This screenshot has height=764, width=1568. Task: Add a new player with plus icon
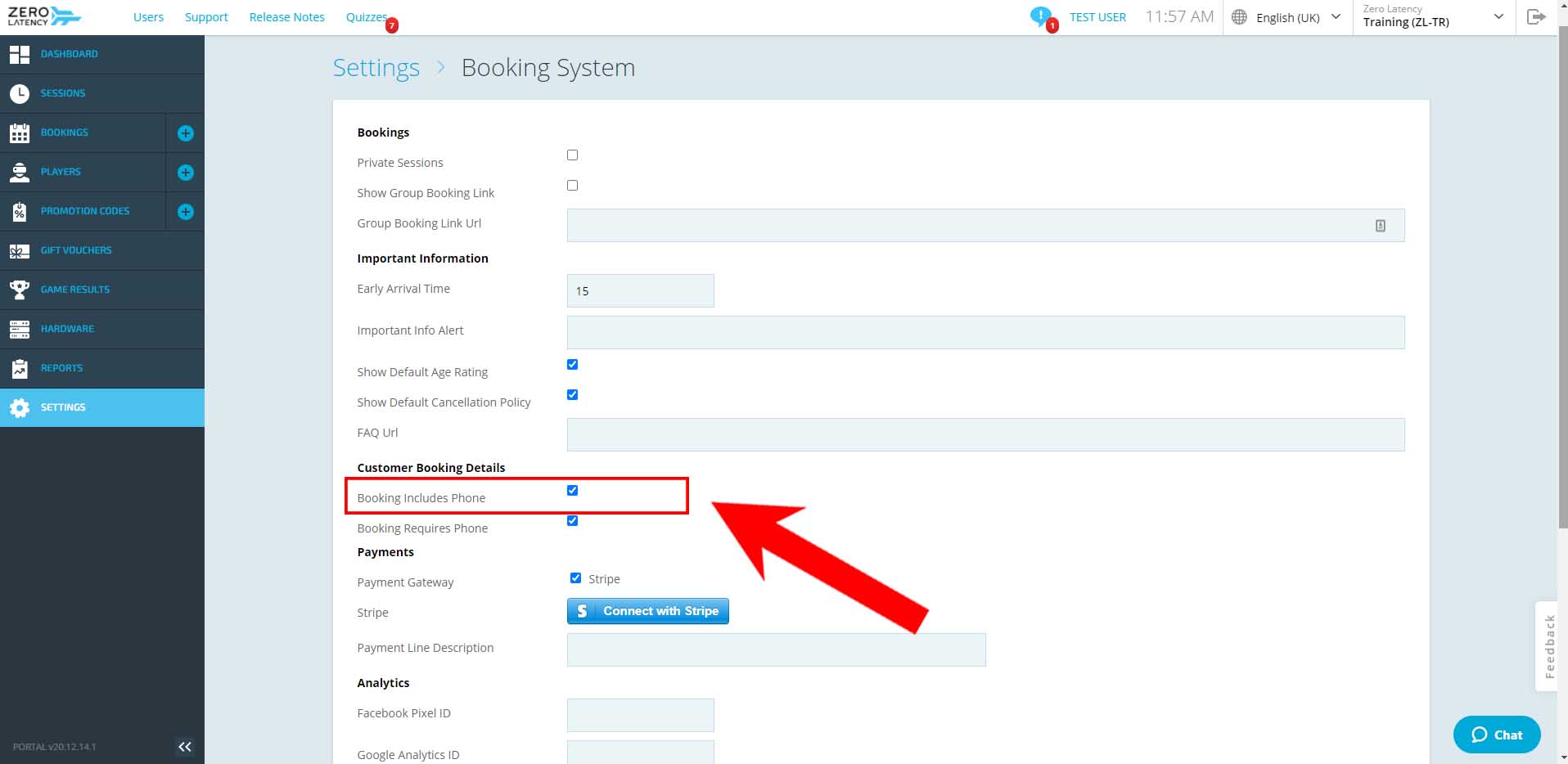[186, 172]
